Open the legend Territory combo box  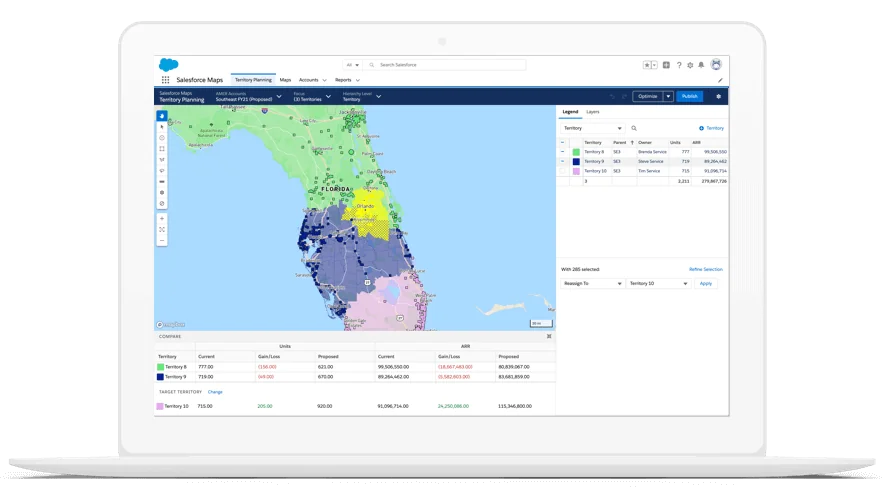592,128
